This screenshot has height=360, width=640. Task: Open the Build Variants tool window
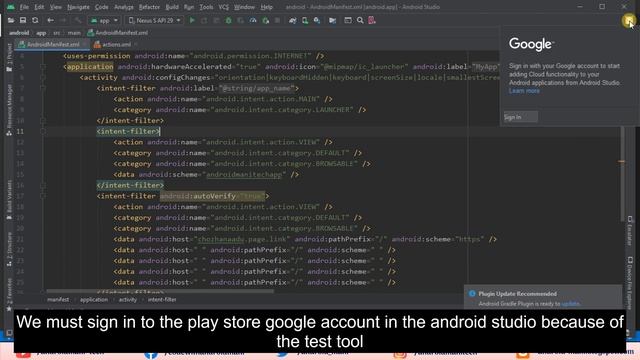(x=9, y=200)
